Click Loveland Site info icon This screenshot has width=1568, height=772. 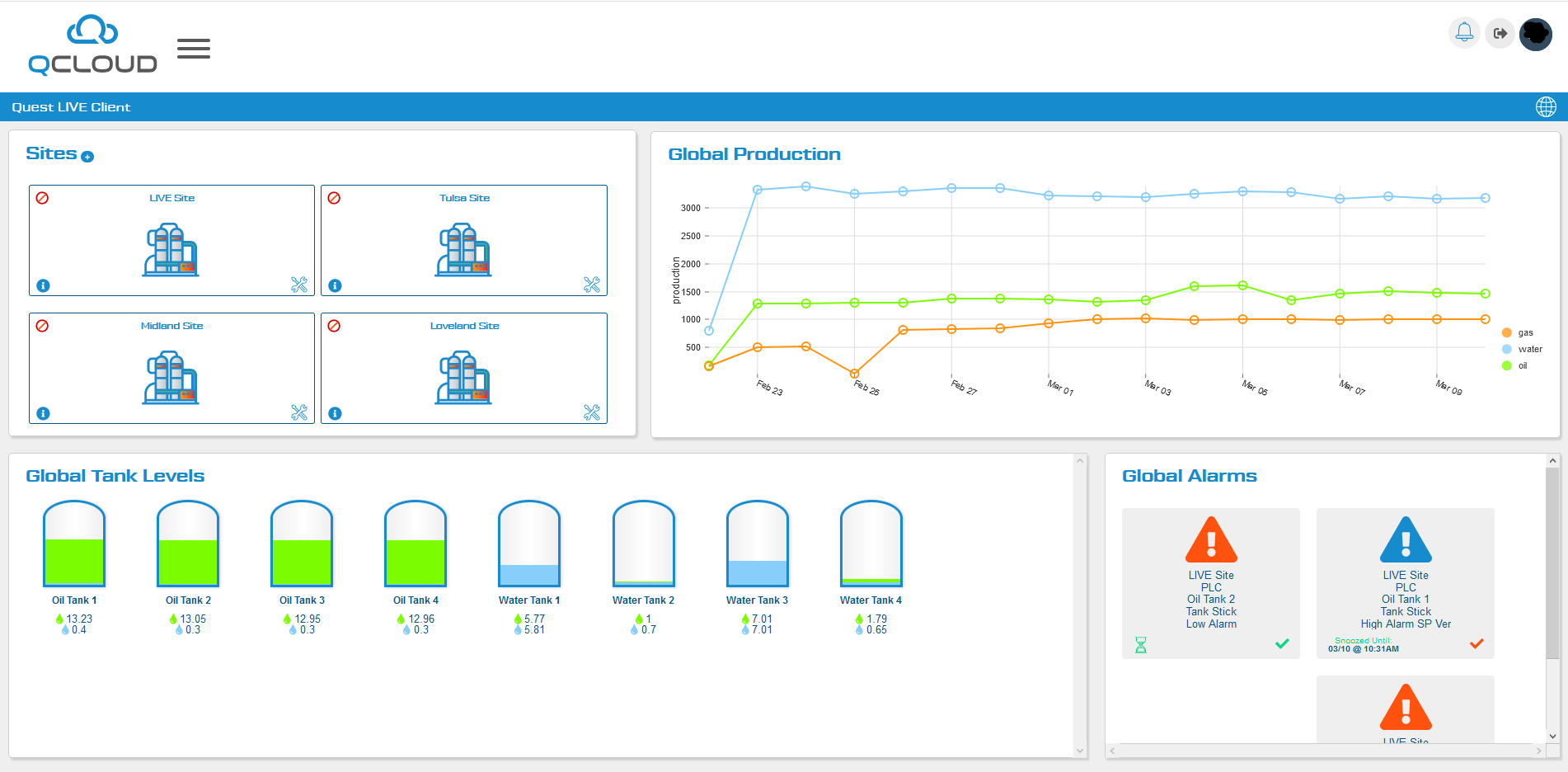[x=335, y=413]
